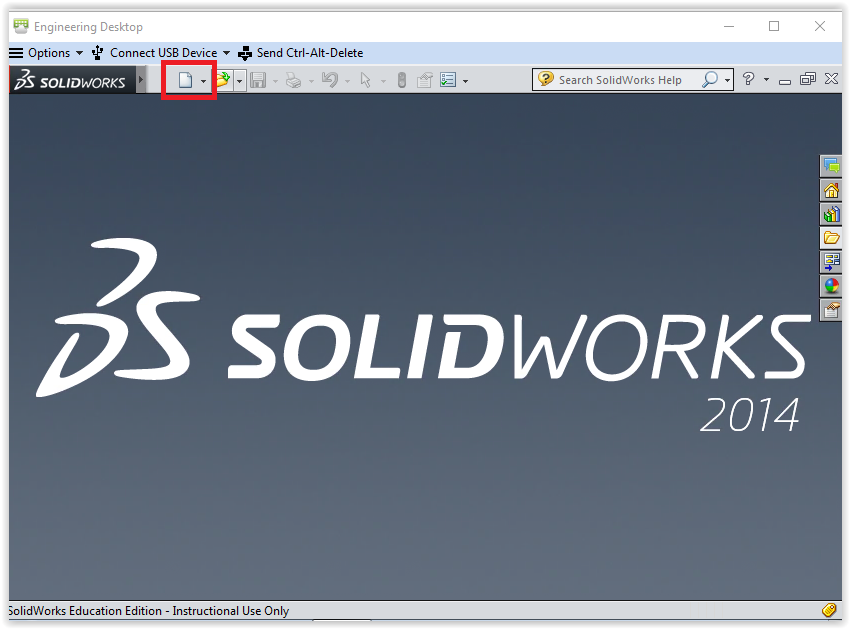Open Appearances, Scenes and Decals panel

tap(831, 285)
